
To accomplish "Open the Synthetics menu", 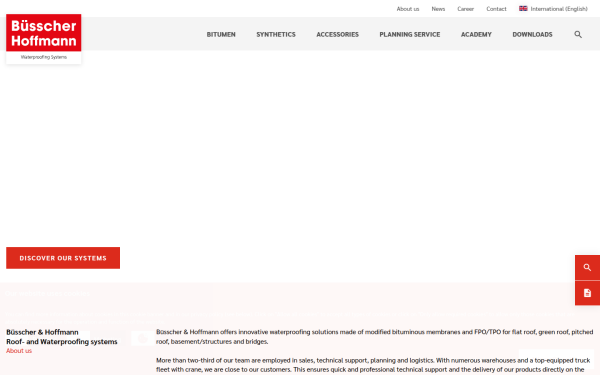I will (x=276, y=34).
